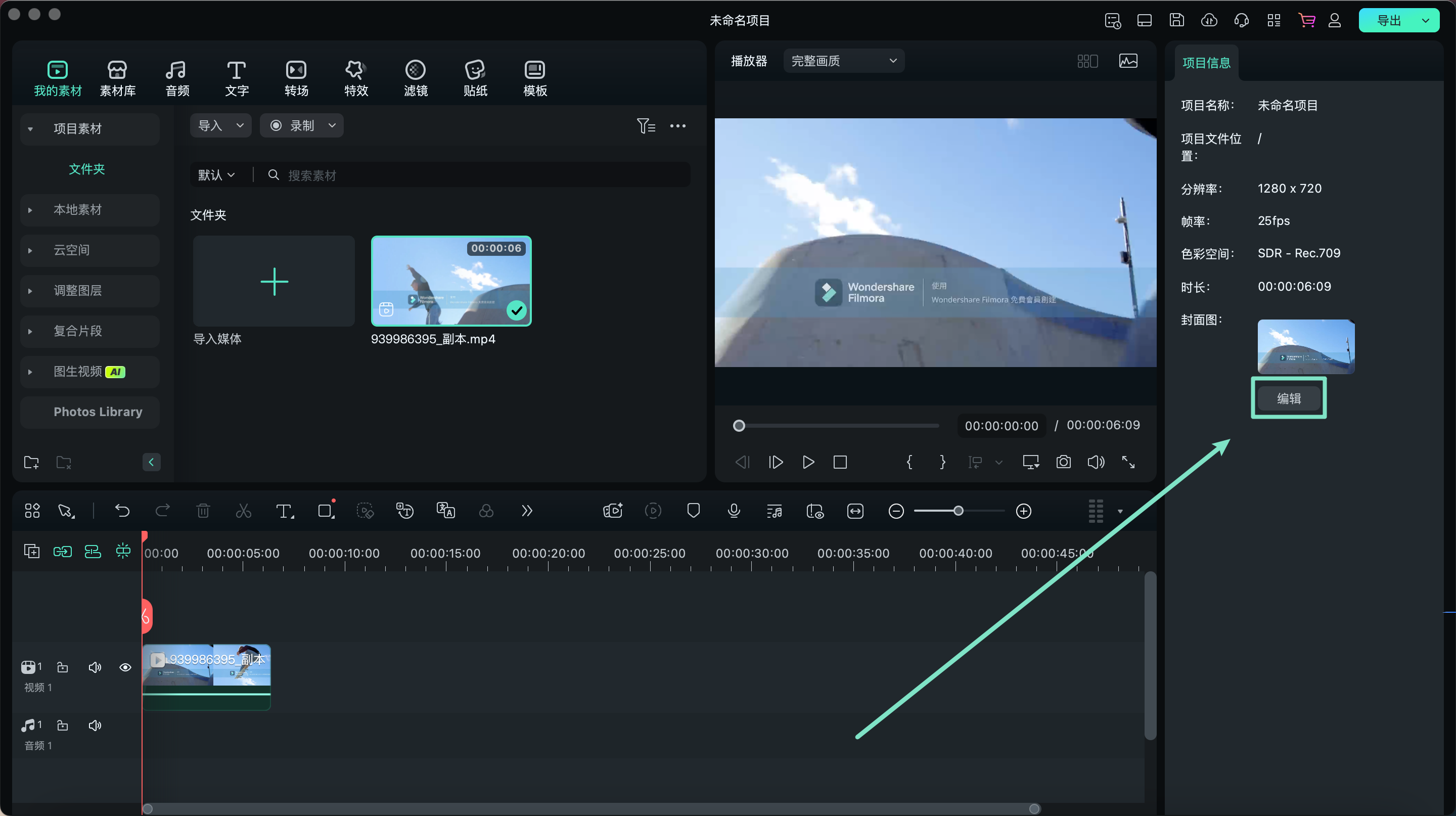Click the add new folder icon

32,462
